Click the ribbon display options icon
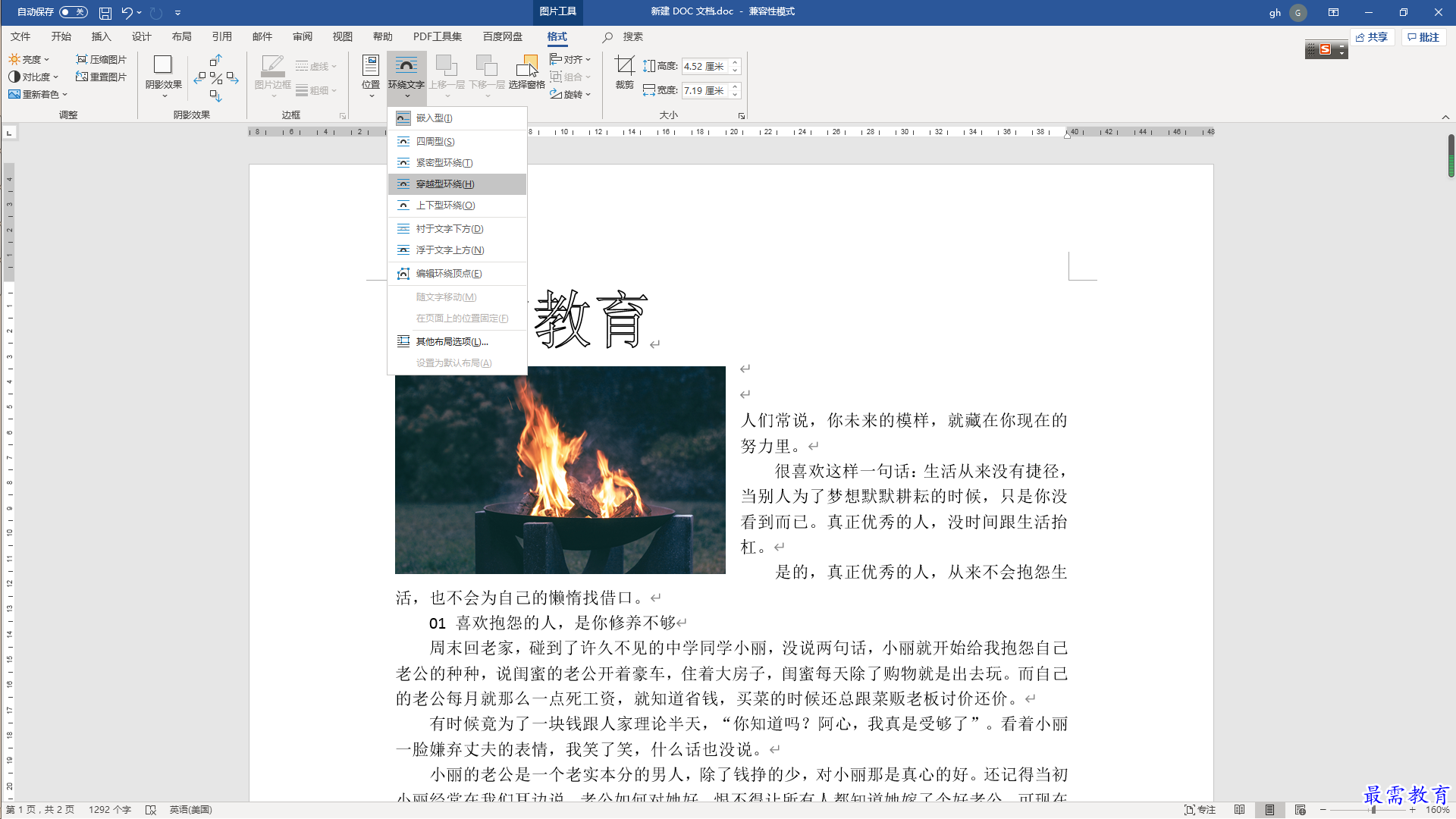This screenshot has width=1456, height=819. coord(1333,12)
